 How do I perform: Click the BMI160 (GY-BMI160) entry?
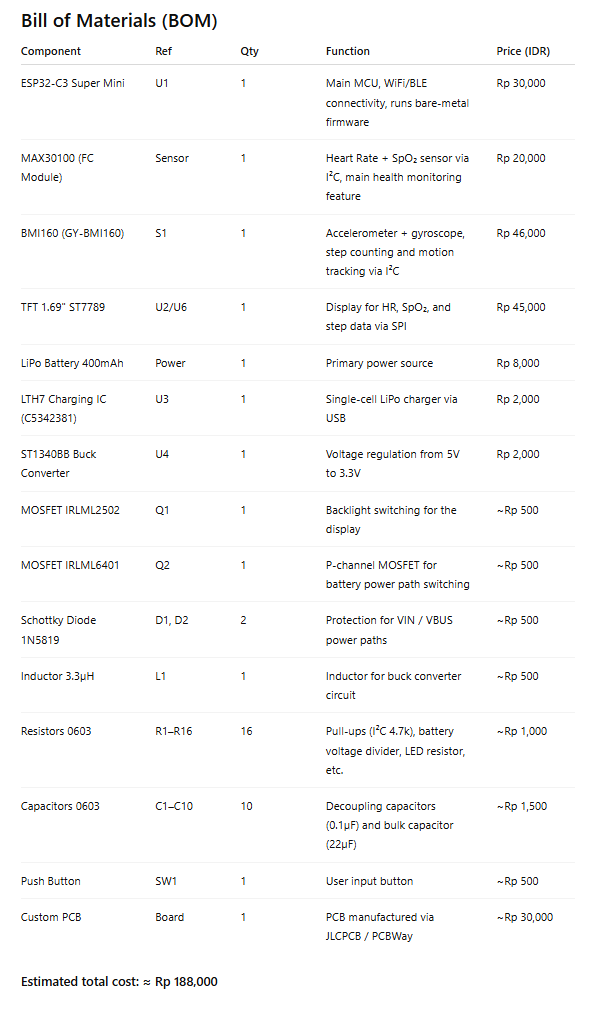(x=72, y=233)
